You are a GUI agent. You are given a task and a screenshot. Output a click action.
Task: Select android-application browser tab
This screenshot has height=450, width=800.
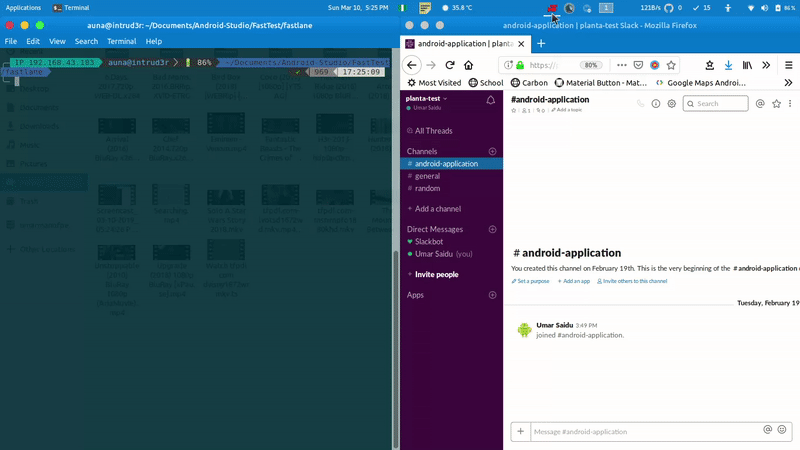465,44
